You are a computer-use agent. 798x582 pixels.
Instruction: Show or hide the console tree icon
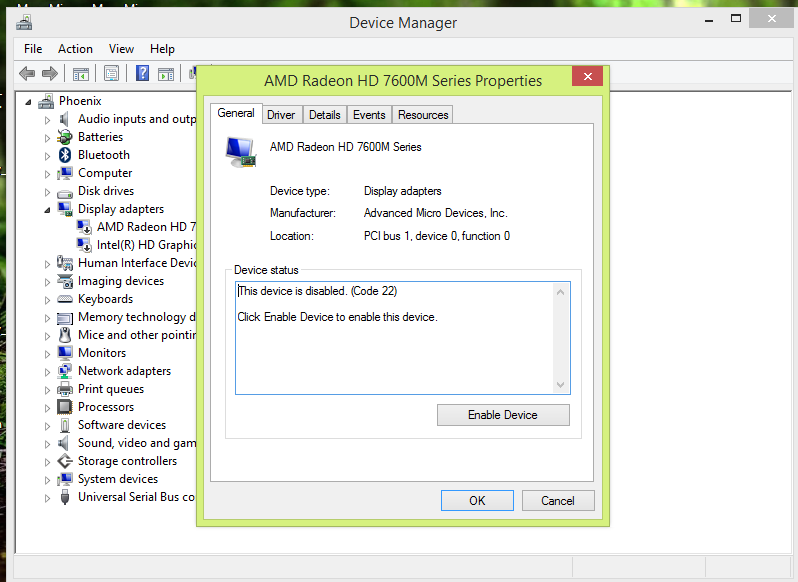click(x=80, y=74)
